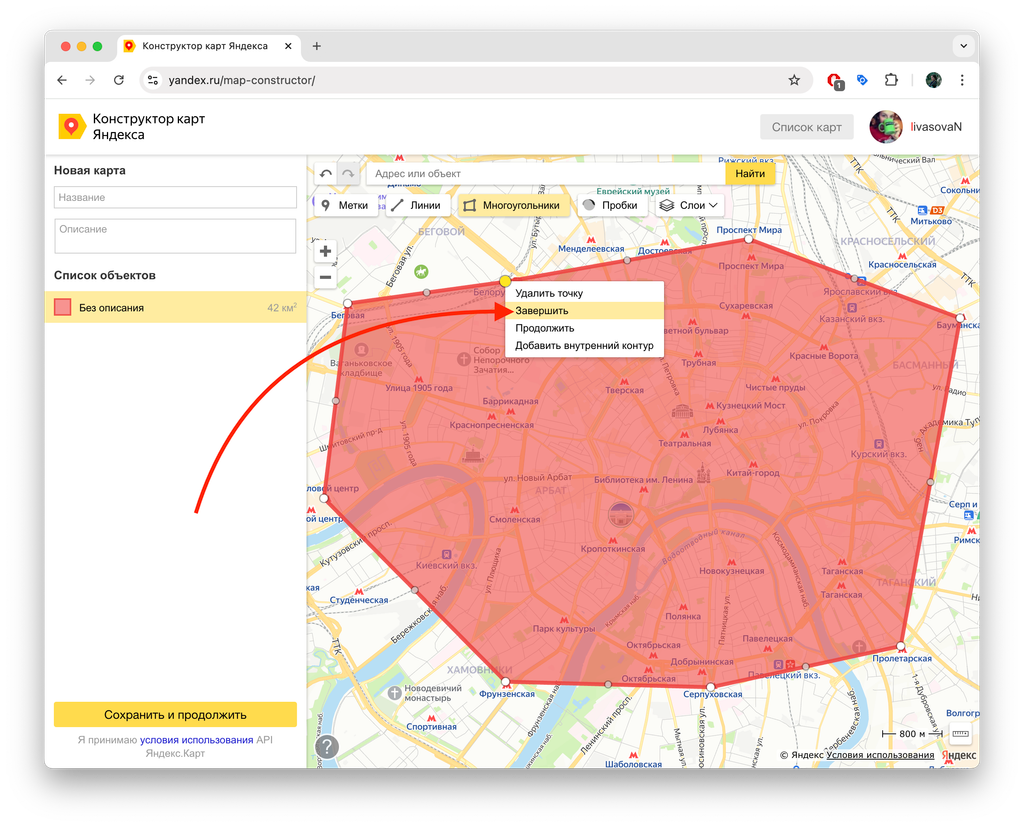
Task: Open Условия использования link on map
Action: pyautogui.click(x=880, y=755)
